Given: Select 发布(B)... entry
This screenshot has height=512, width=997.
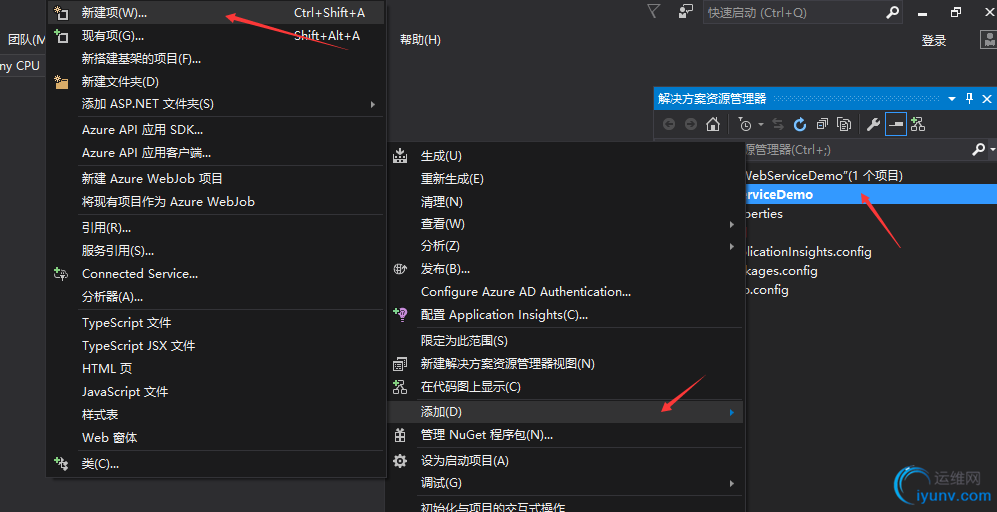Looking at the screenshot, I should [565, 268].
